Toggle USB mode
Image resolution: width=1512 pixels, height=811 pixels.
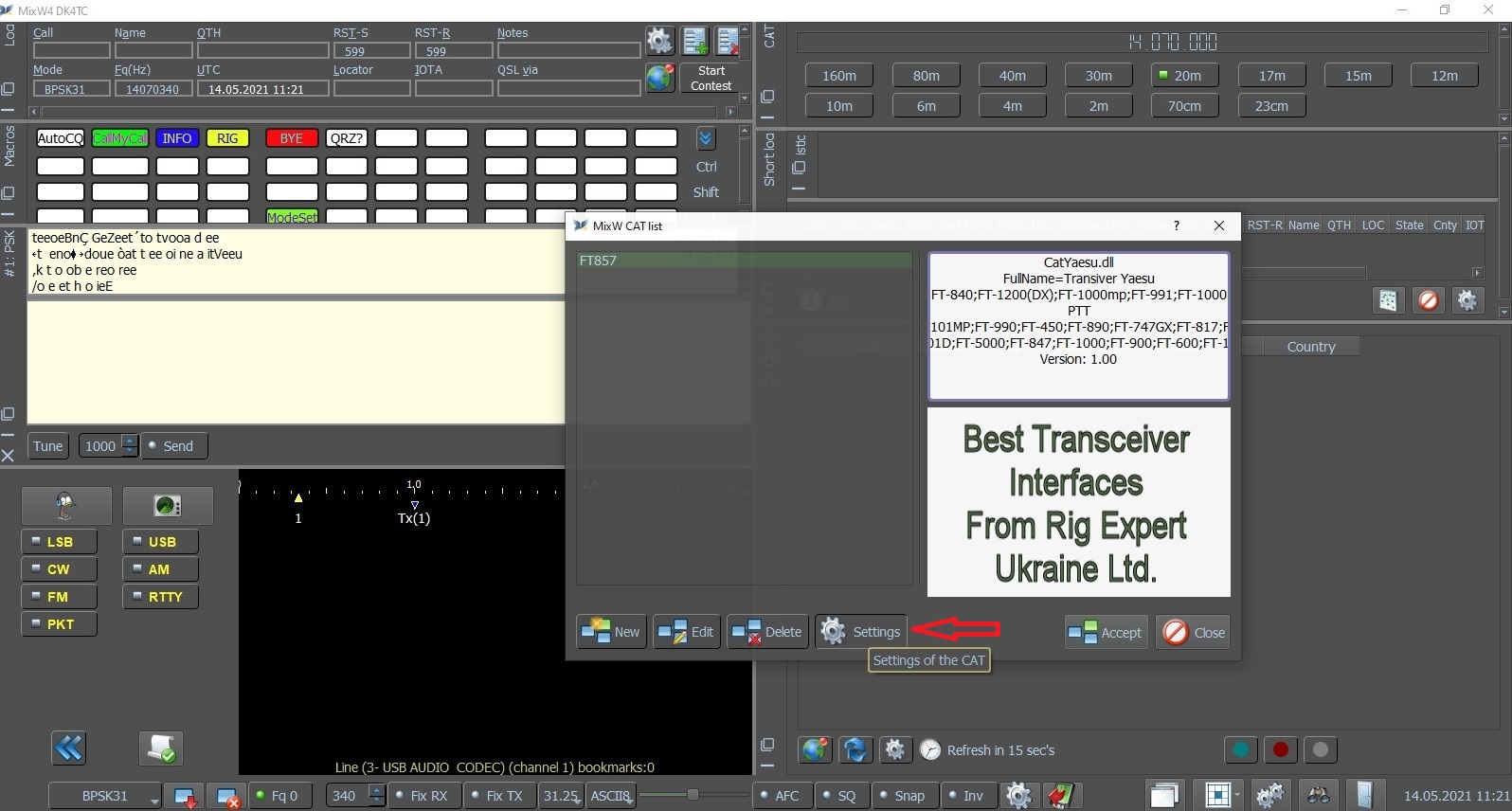[x=160, y=542]
